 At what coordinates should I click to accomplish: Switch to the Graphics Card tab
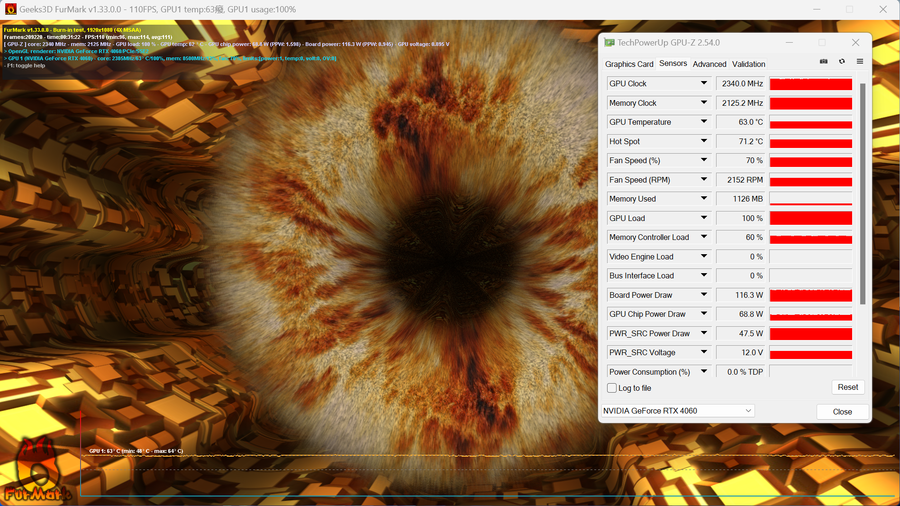tap(629, 64)
